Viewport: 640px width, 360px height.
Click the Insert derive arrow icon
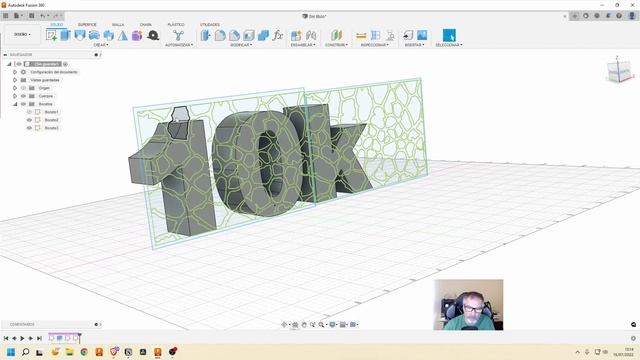pyautogui.click(x=408, y=36)
